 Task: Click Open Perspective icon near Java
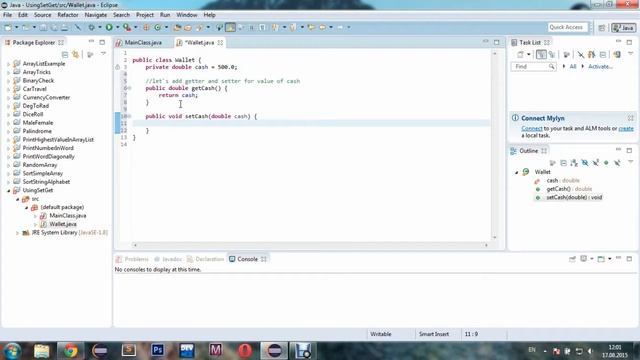coord(602,28)
